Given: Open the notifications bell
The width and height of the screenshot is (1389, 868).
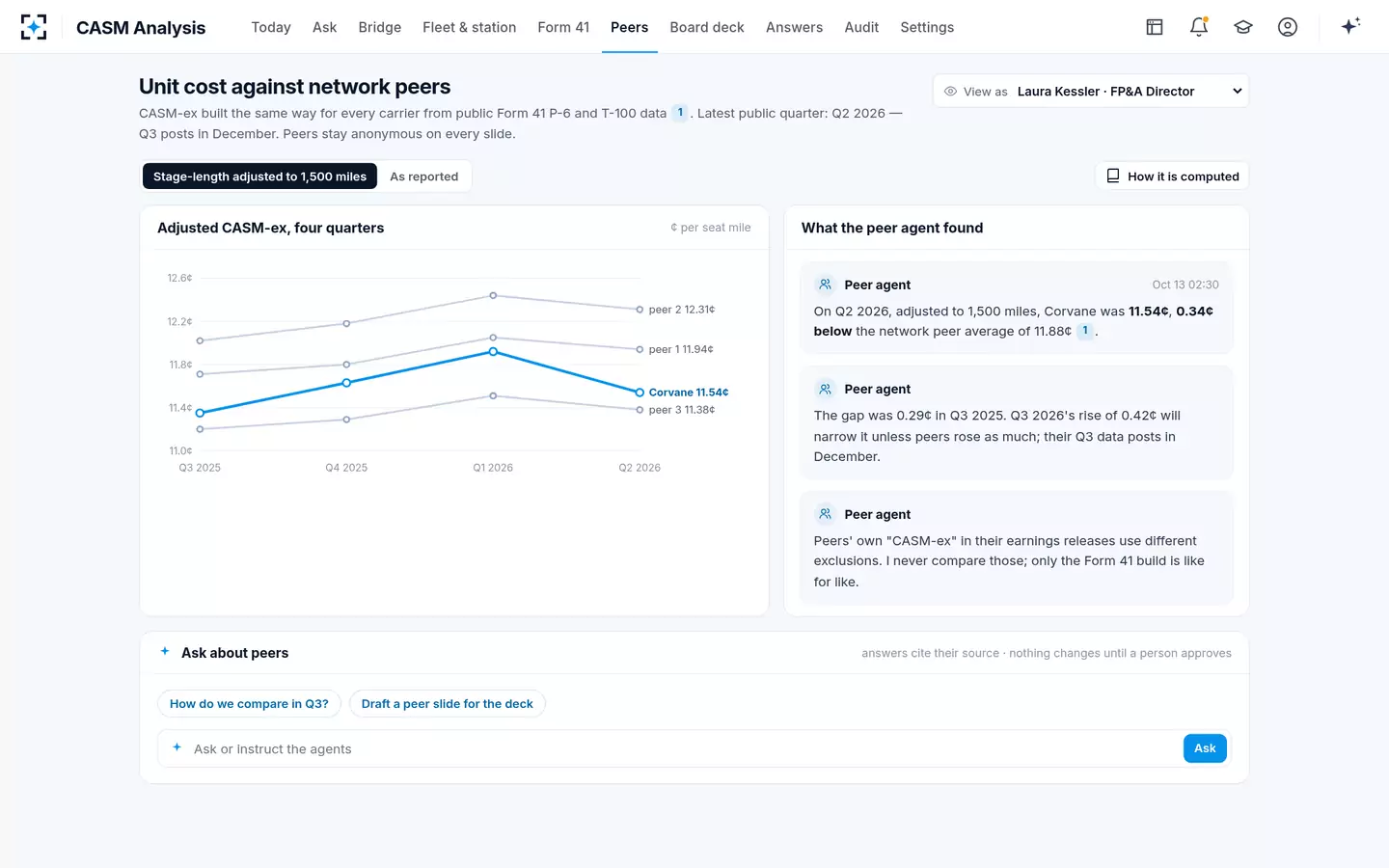Looking at the screenshot, I should pos(1199,27).
